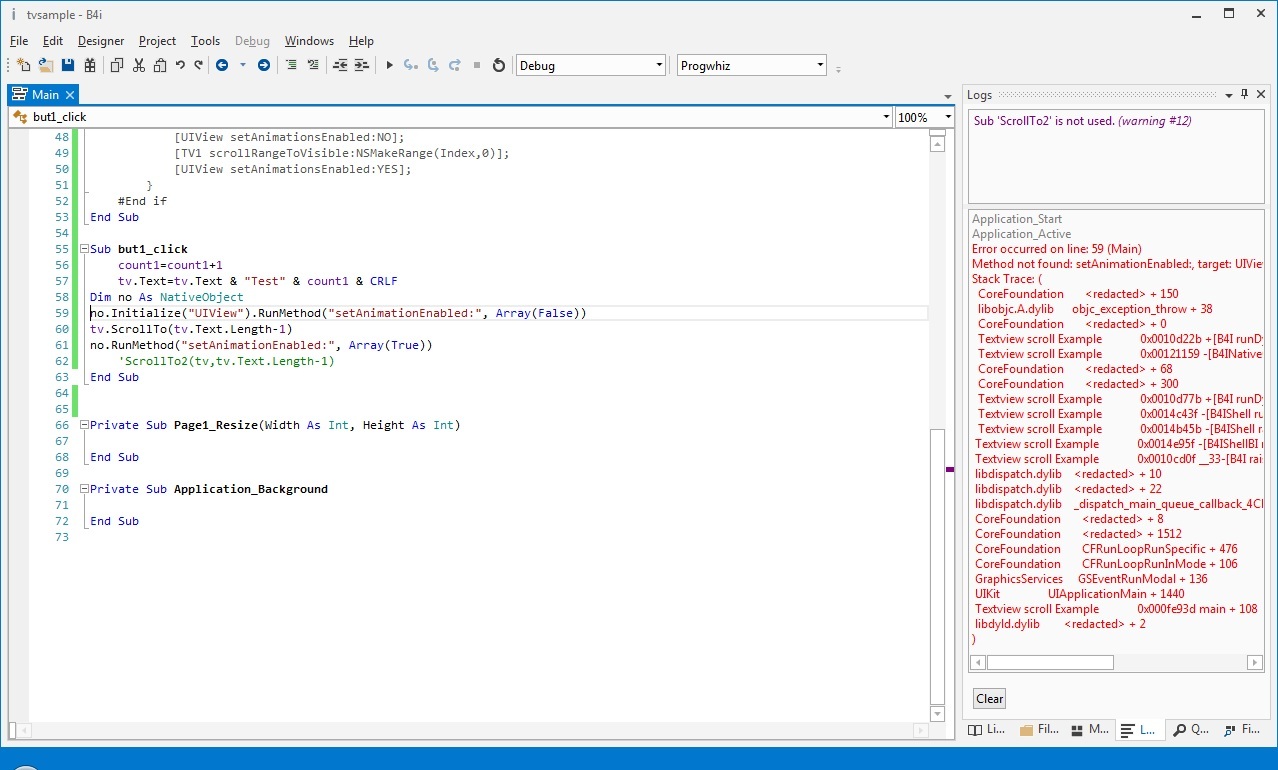Open the Progwhiz dropdown
The width and height of the screenshot is (1278, 770).
(820, 66)
